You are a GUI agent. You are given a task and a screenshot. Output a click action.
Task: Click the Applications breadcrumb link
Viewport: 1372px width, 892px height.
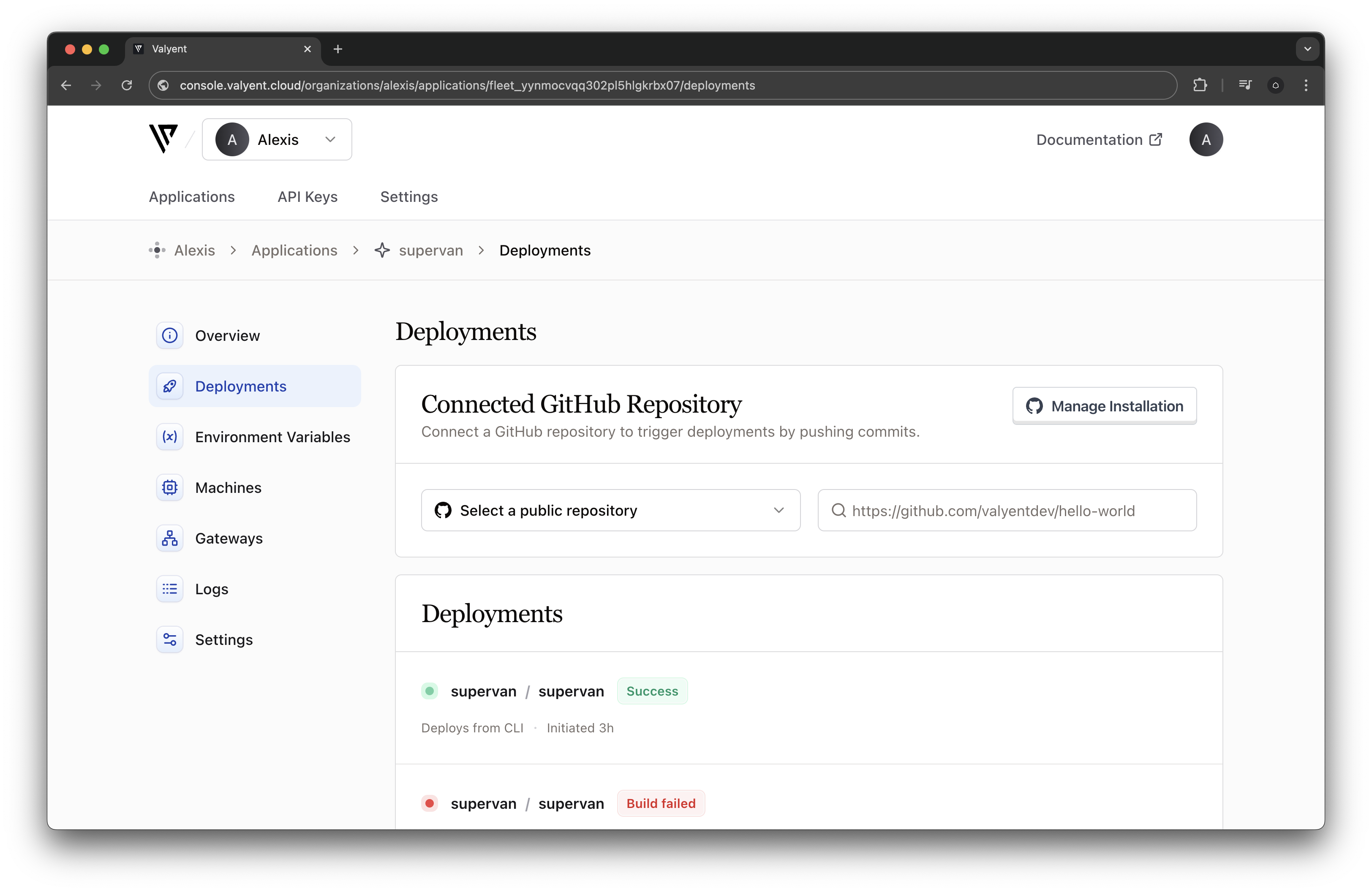[x=294, y=250]
